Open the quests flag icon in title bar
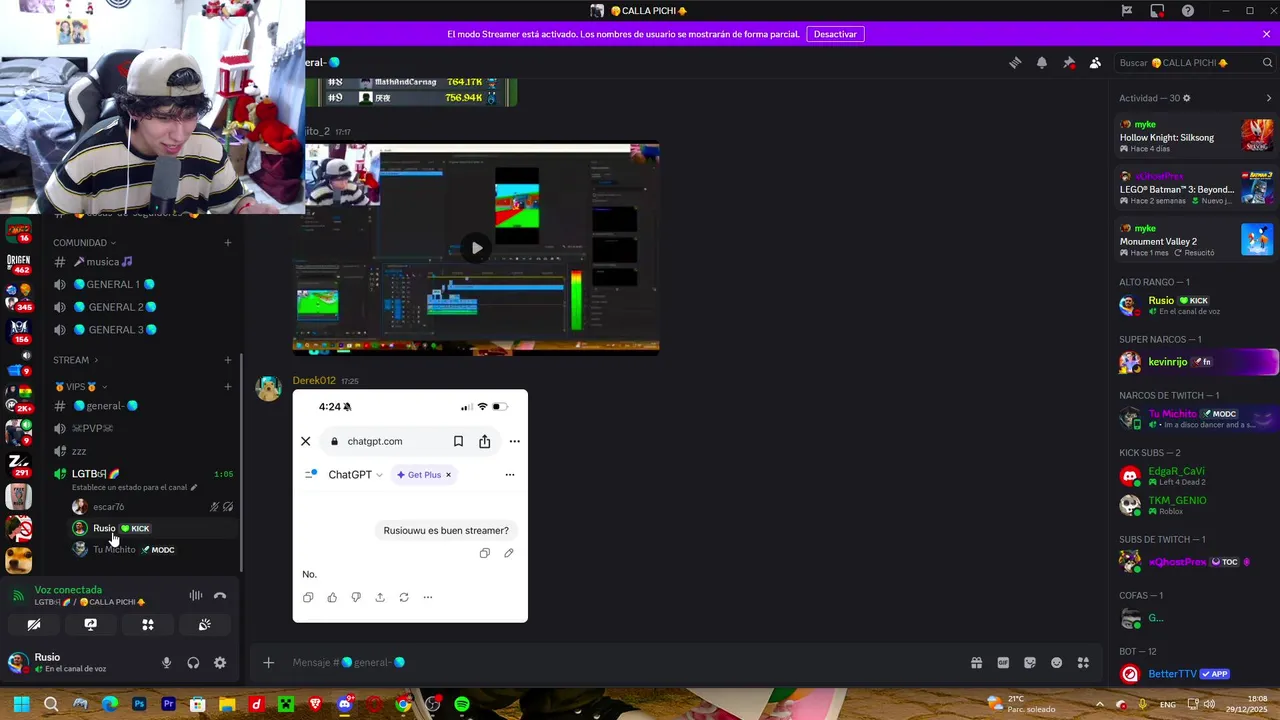The image size is (1280, 720). pyautogui.click(x=1127, y=11)
